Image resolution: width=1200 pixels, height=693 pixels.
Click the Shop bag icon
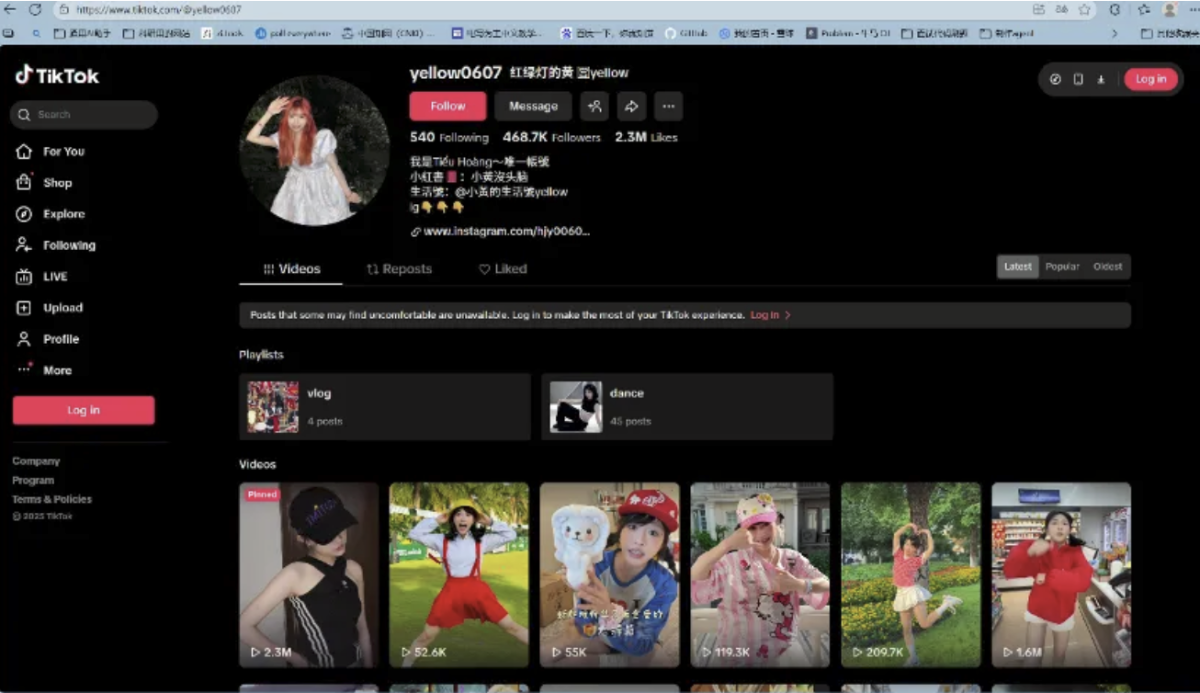click(24, 183)
